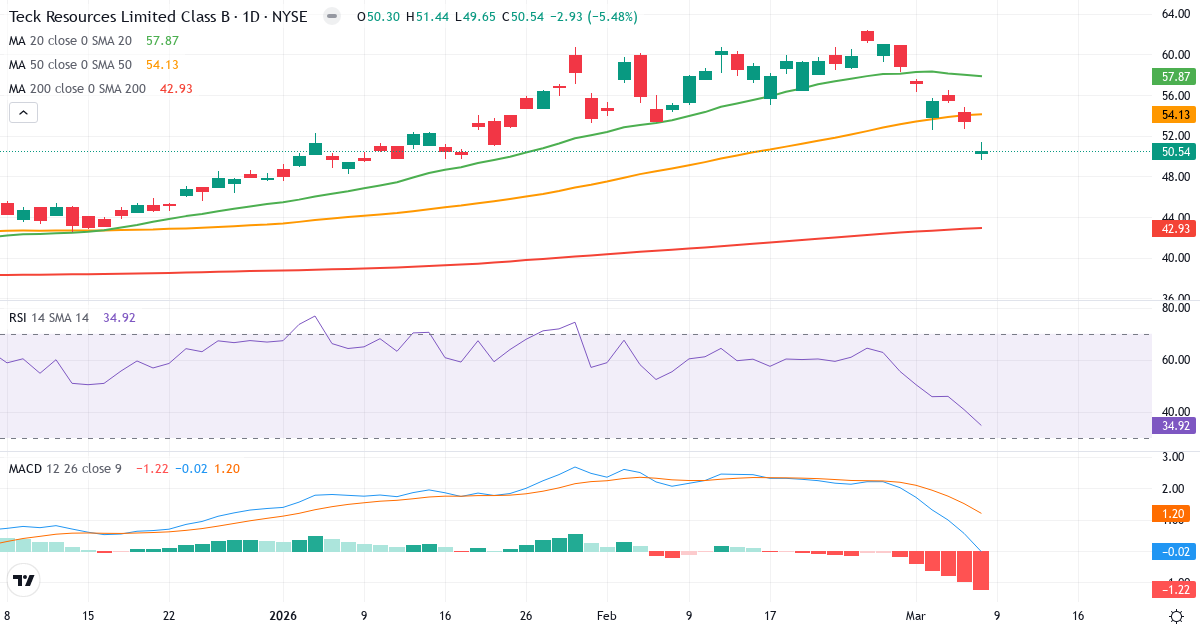Image resolution: width=1200 pixels, height=630 pixels.
Task: Open the chart settings gear icon
Action: point(1177,617)
